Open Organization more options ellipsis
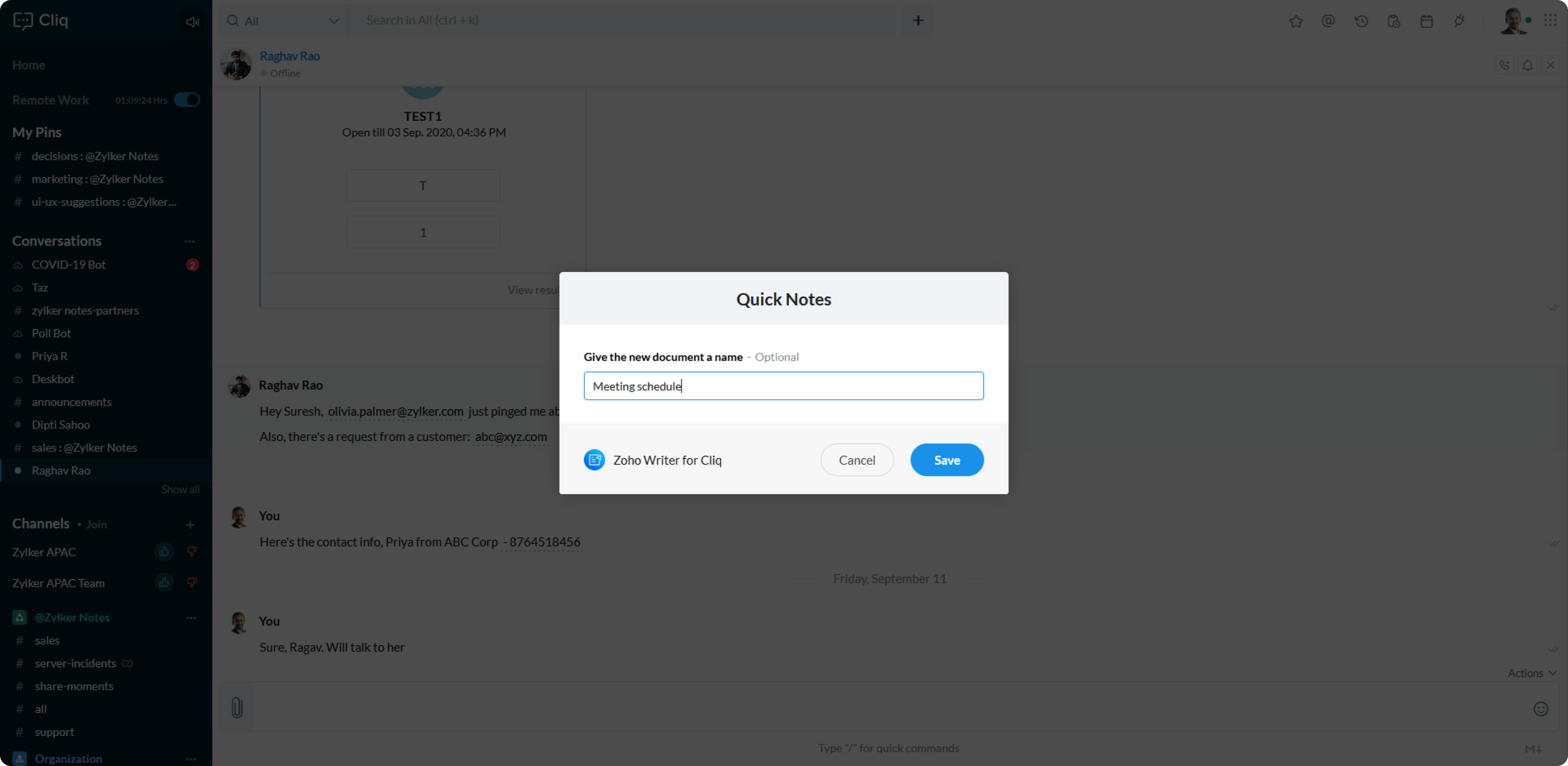The image size is (1568, 766). [x=190, y=759]
